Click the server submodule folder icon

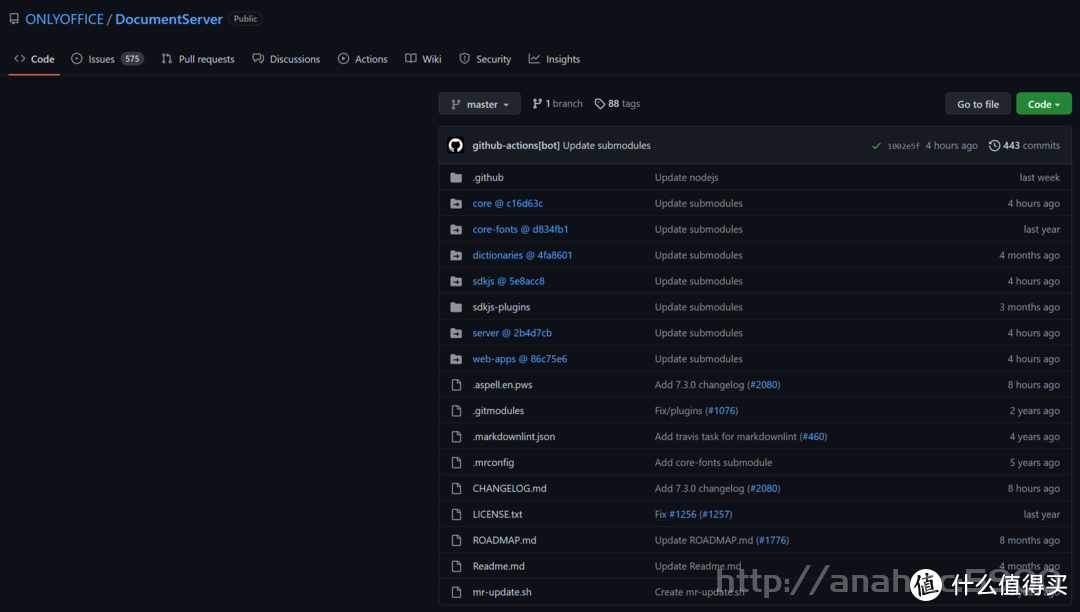456,333
